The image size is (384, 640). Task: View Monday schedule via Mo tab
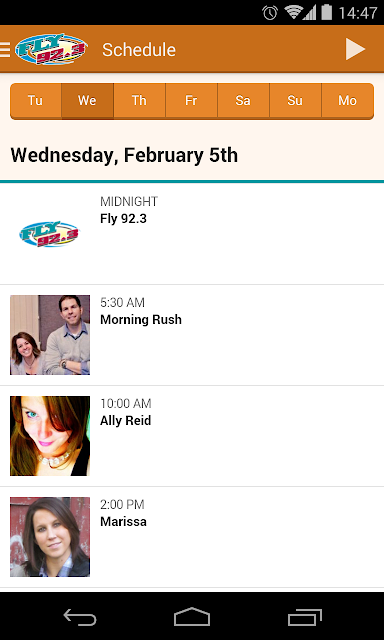[x=348, y=101]
